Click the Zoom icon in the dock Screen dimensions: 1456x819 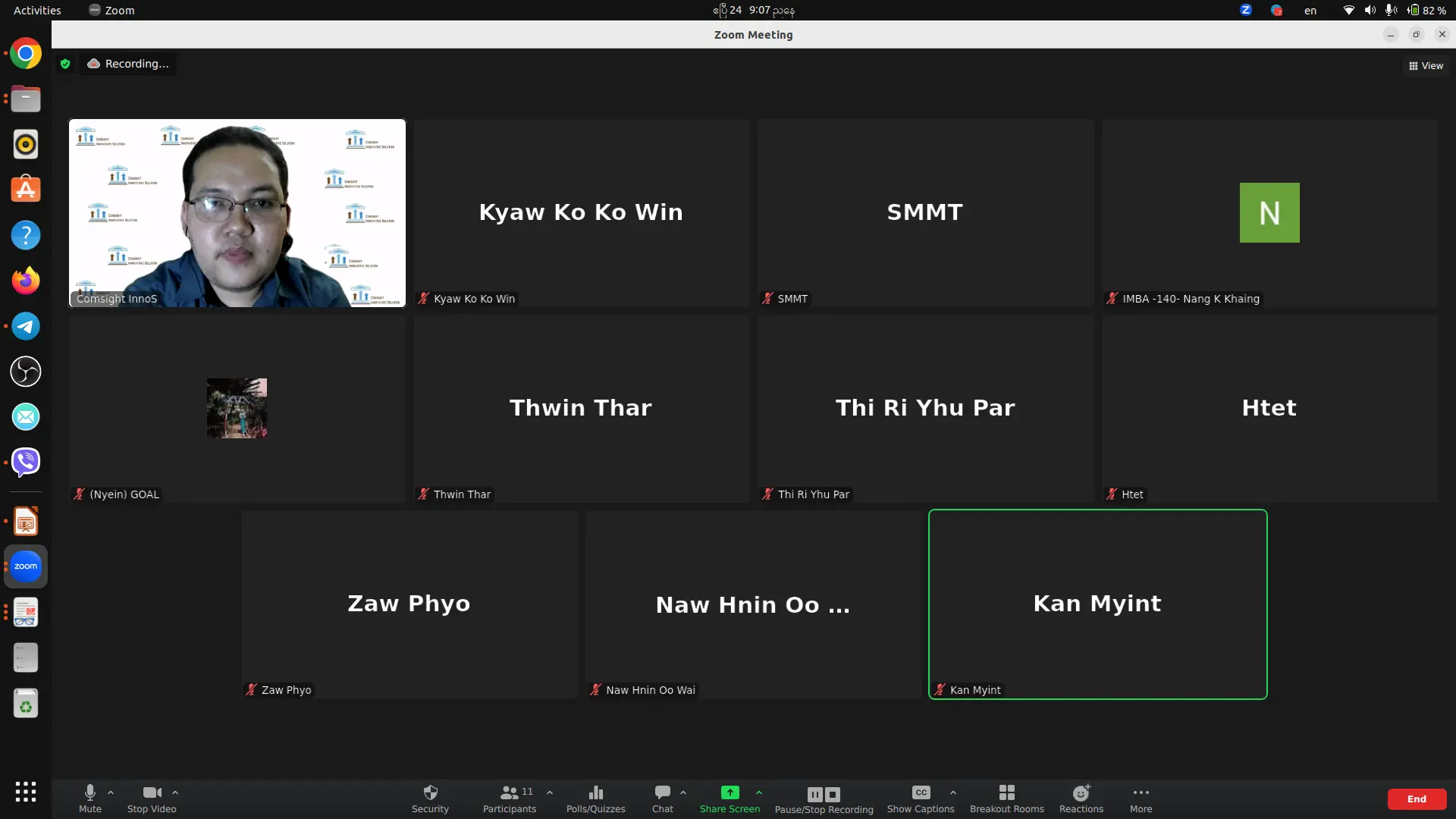tap(26, 566)
